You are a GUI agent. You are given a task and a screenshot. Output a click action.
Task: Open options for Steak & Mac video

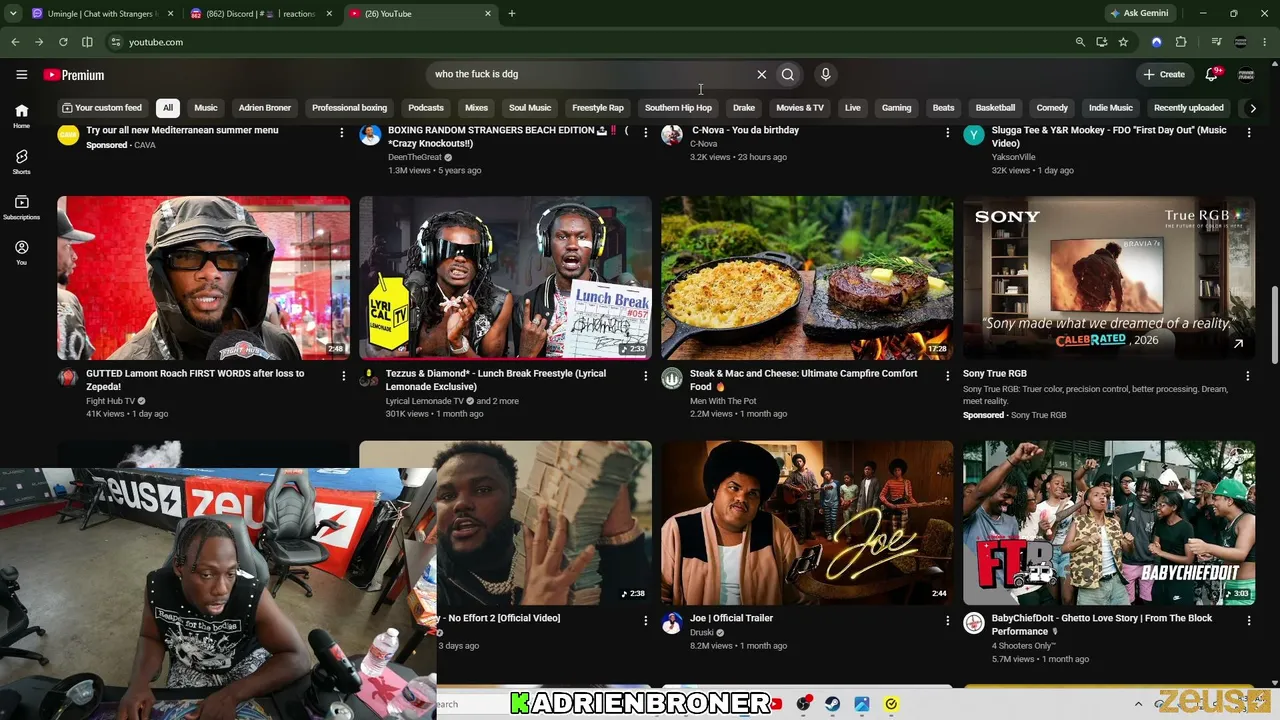coord(947,376)
